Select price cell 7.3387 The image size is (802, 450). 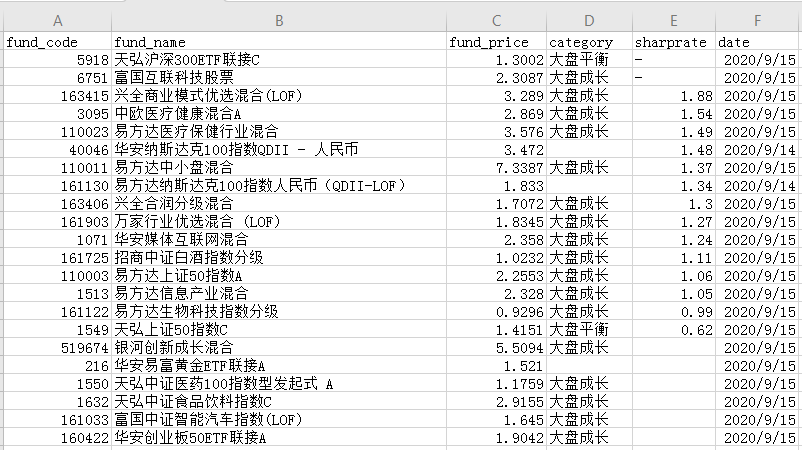(496, 167)
